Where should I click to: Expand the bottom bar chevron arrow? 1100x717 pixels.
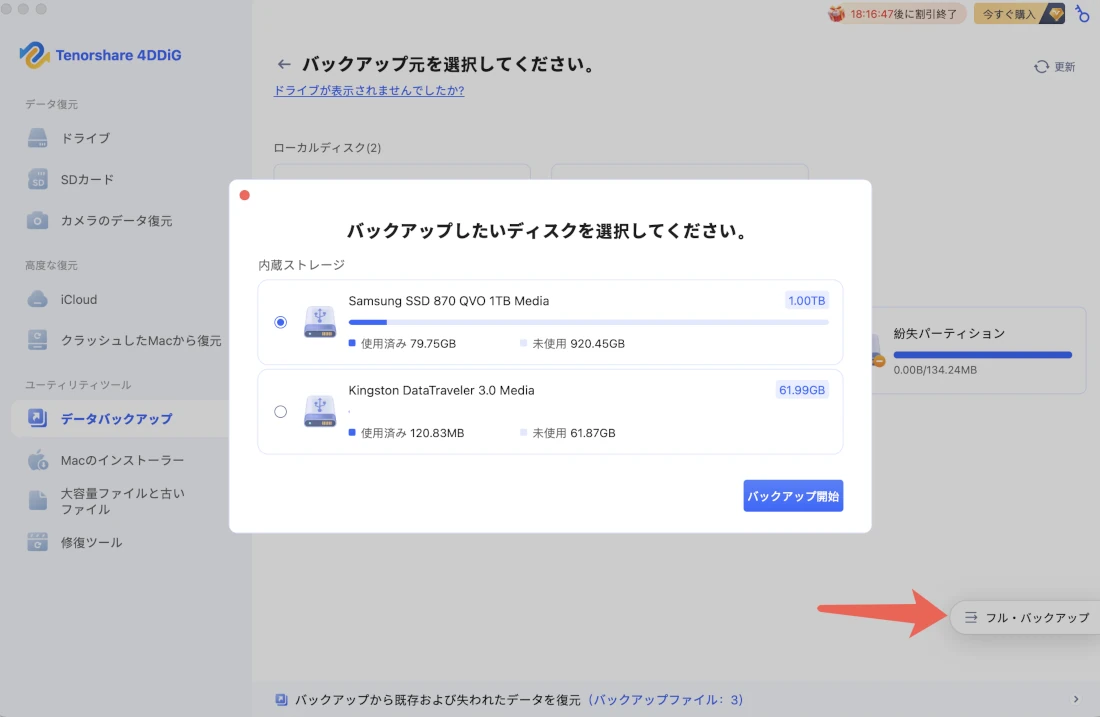tap(1075, 699)
